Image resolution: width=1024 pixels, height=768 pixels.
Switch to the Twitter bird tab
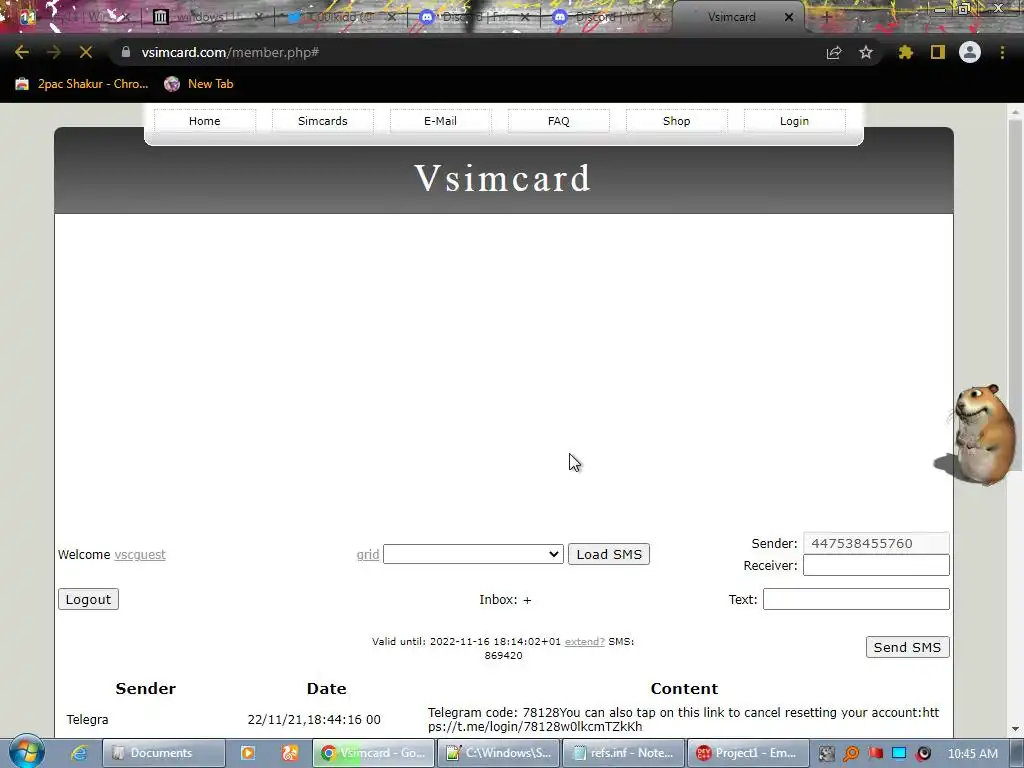pos(340,17)
